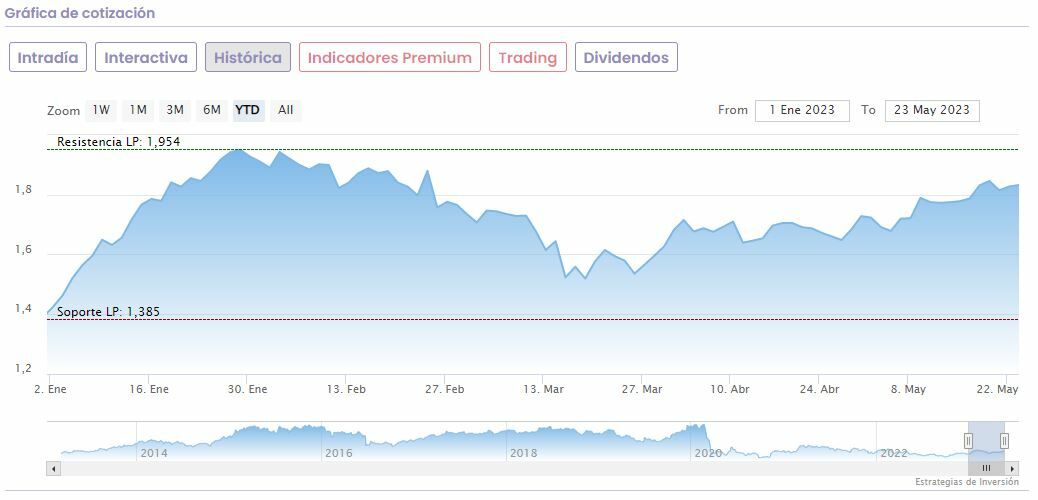Click the From date field
This screenshot has width=1038, height=500.
[802, 110]
